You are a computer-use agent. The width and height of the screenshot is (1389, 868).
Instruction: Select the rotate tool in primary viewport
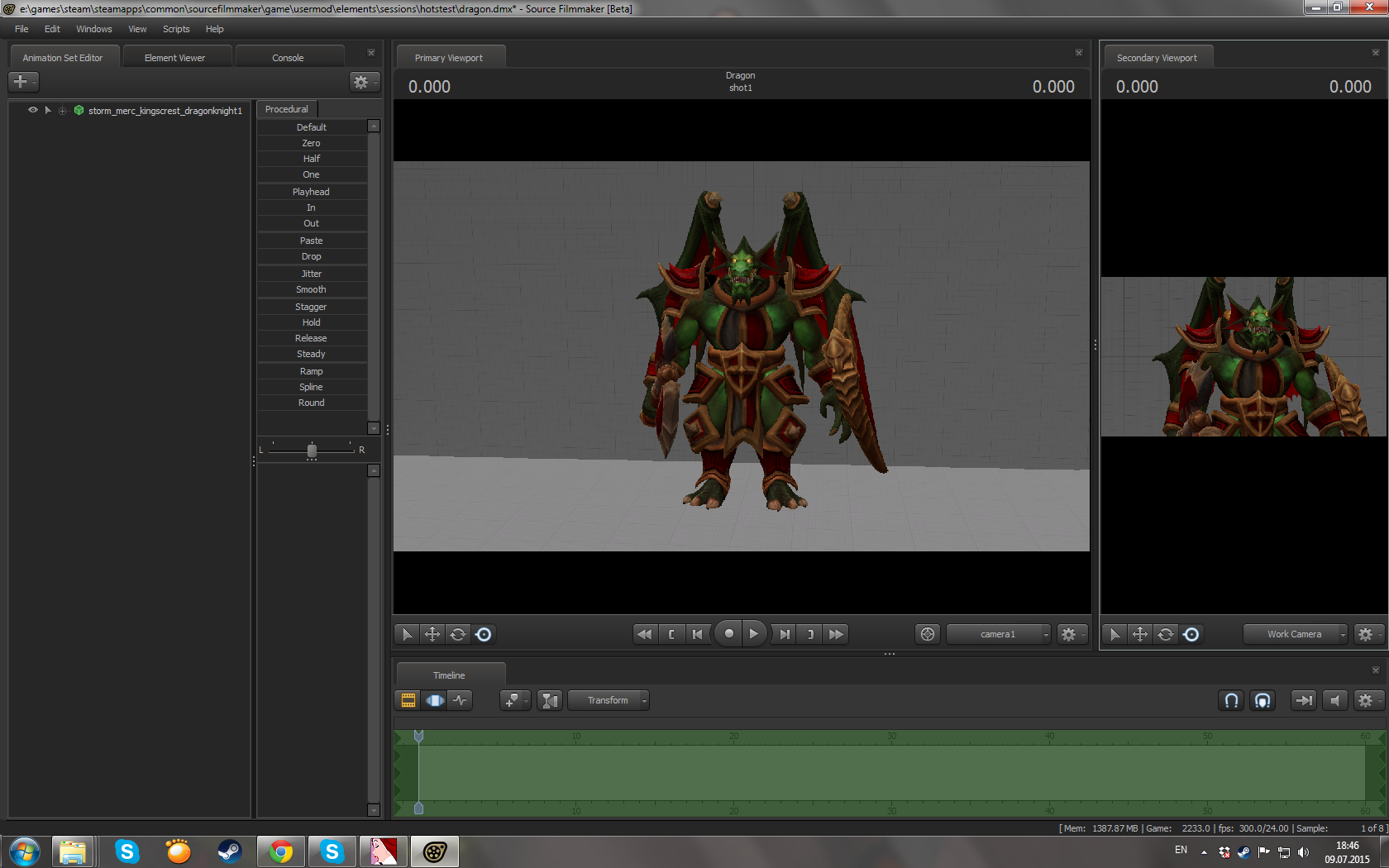458,634
